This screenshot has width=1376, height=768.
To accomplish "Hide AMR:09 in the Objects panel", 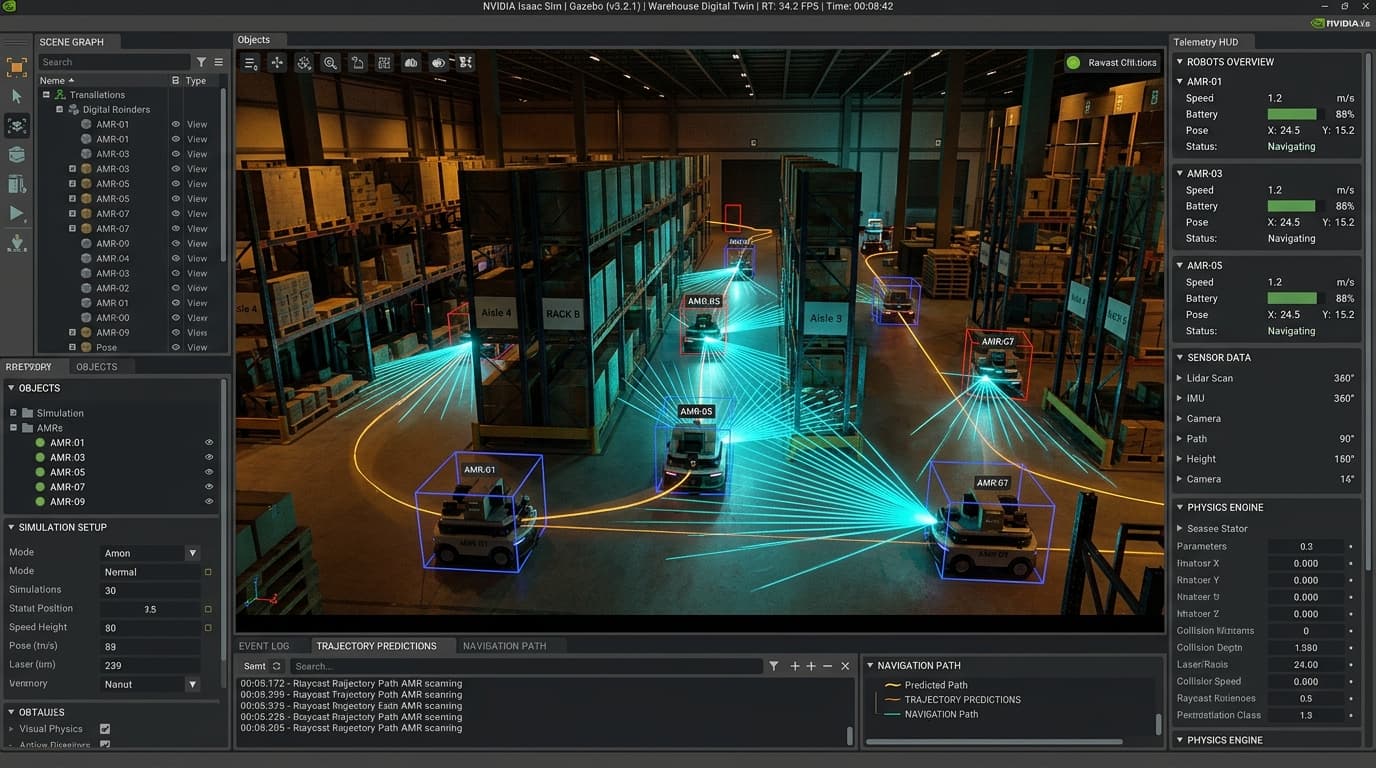I will click(x=209, y=501).
